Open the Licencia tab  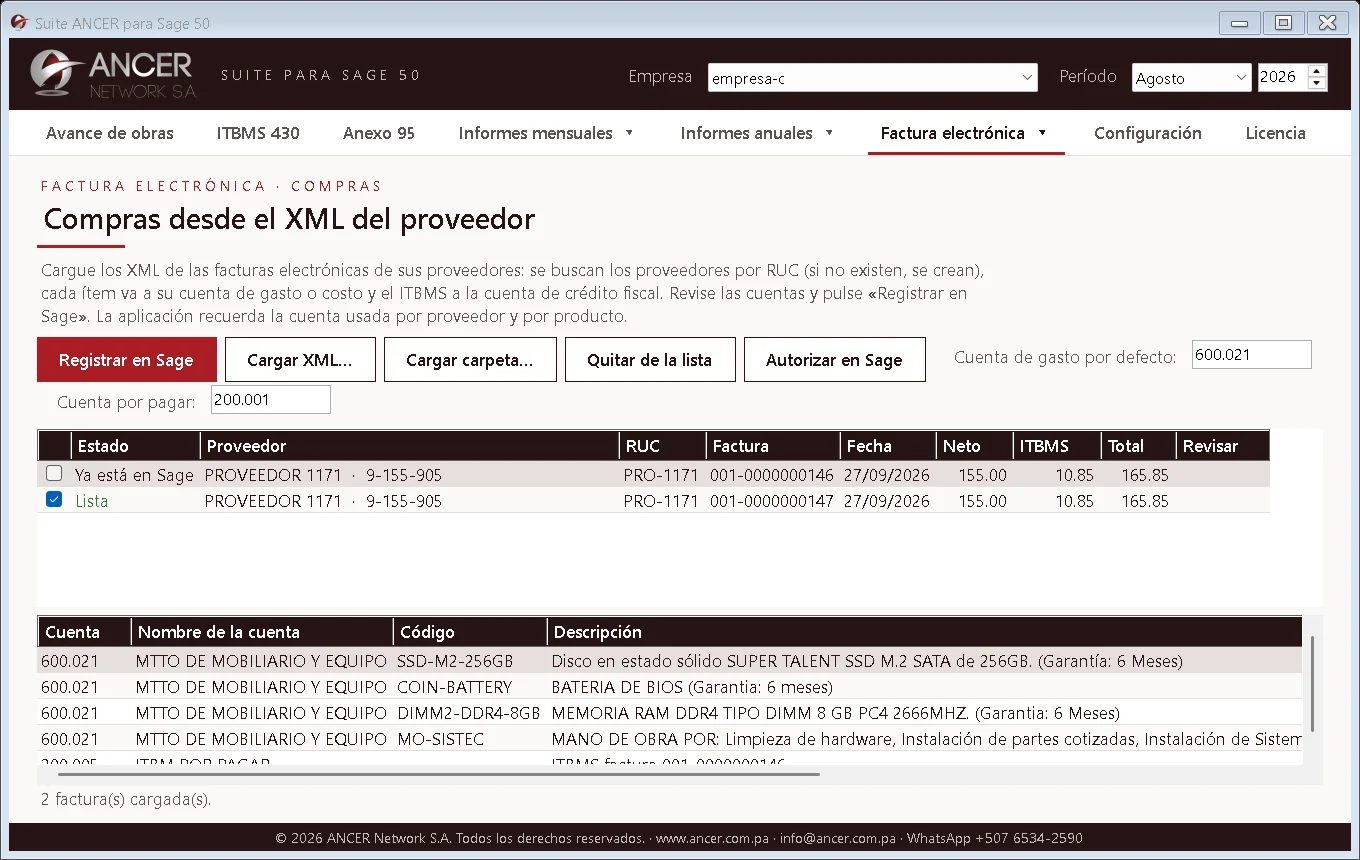1276,133
